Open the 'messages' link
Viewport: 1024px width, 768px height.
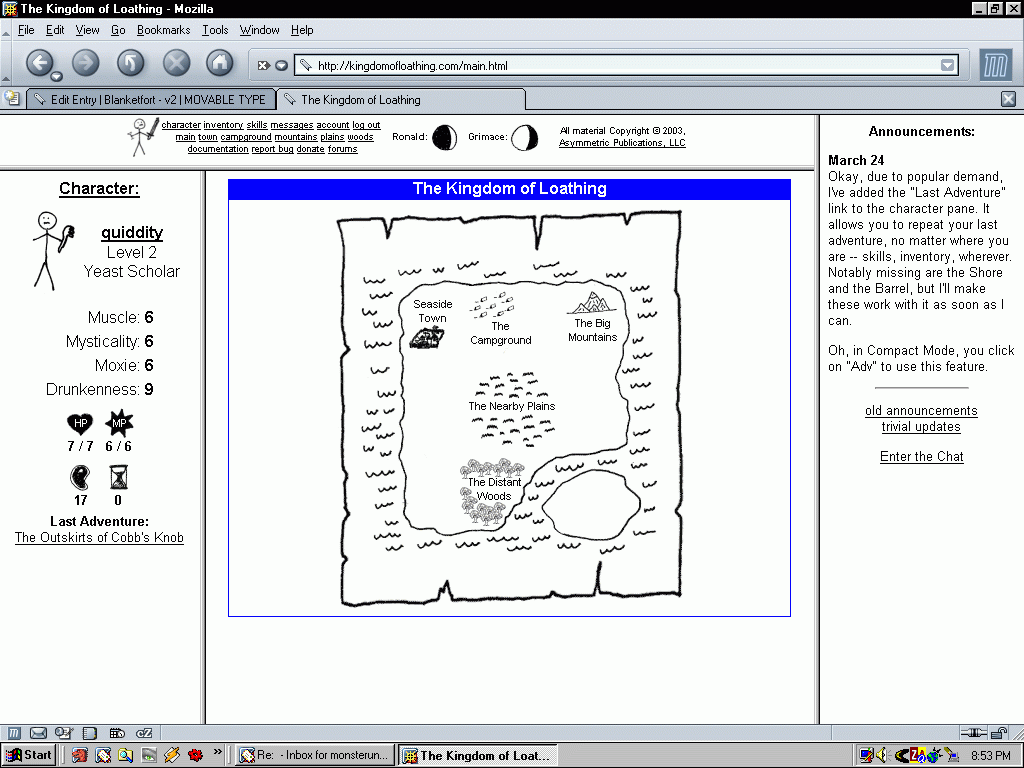(292, 125)
